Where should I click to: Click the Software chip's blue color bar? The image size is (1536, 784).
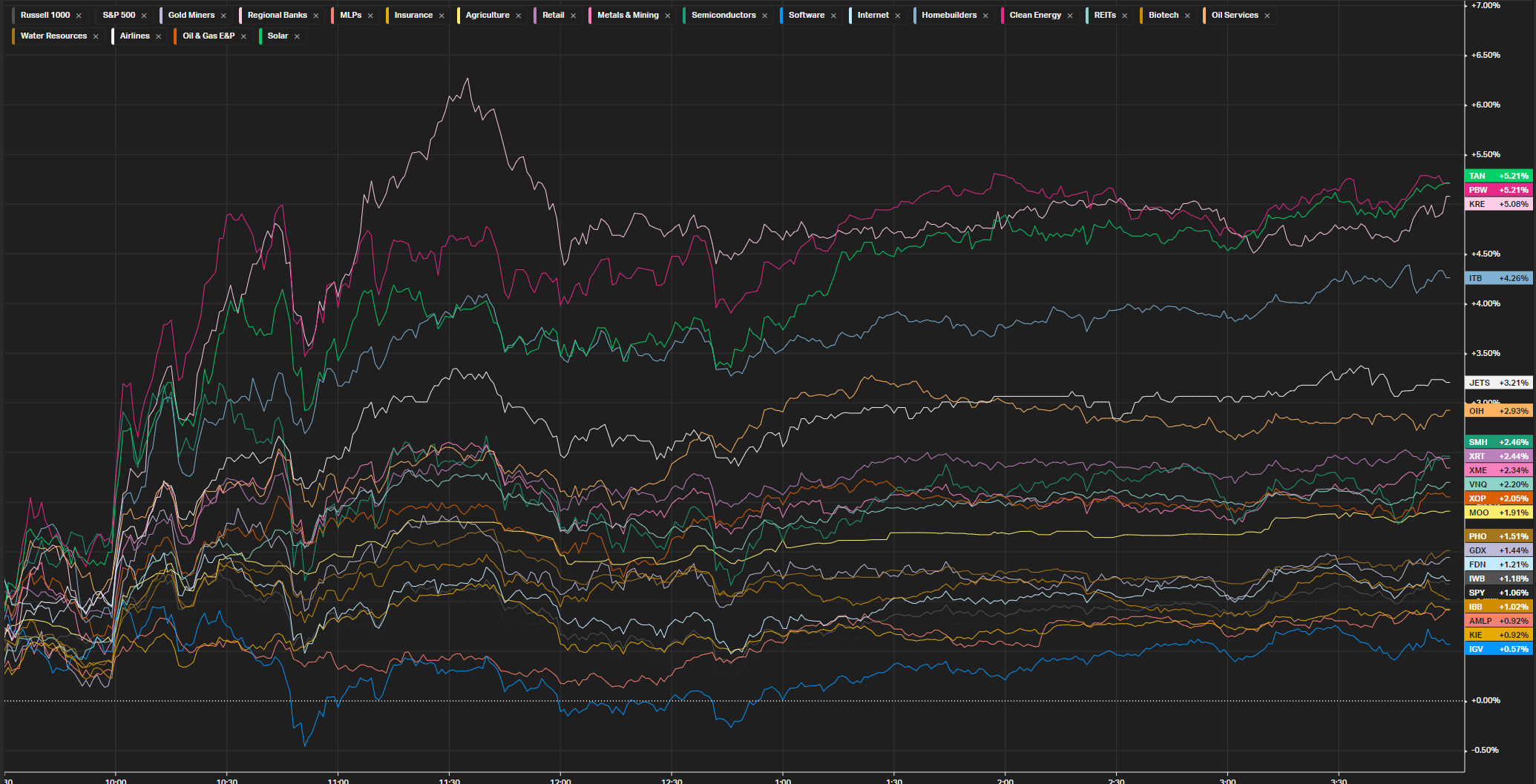pyautogui.click(x=781, y=15)
